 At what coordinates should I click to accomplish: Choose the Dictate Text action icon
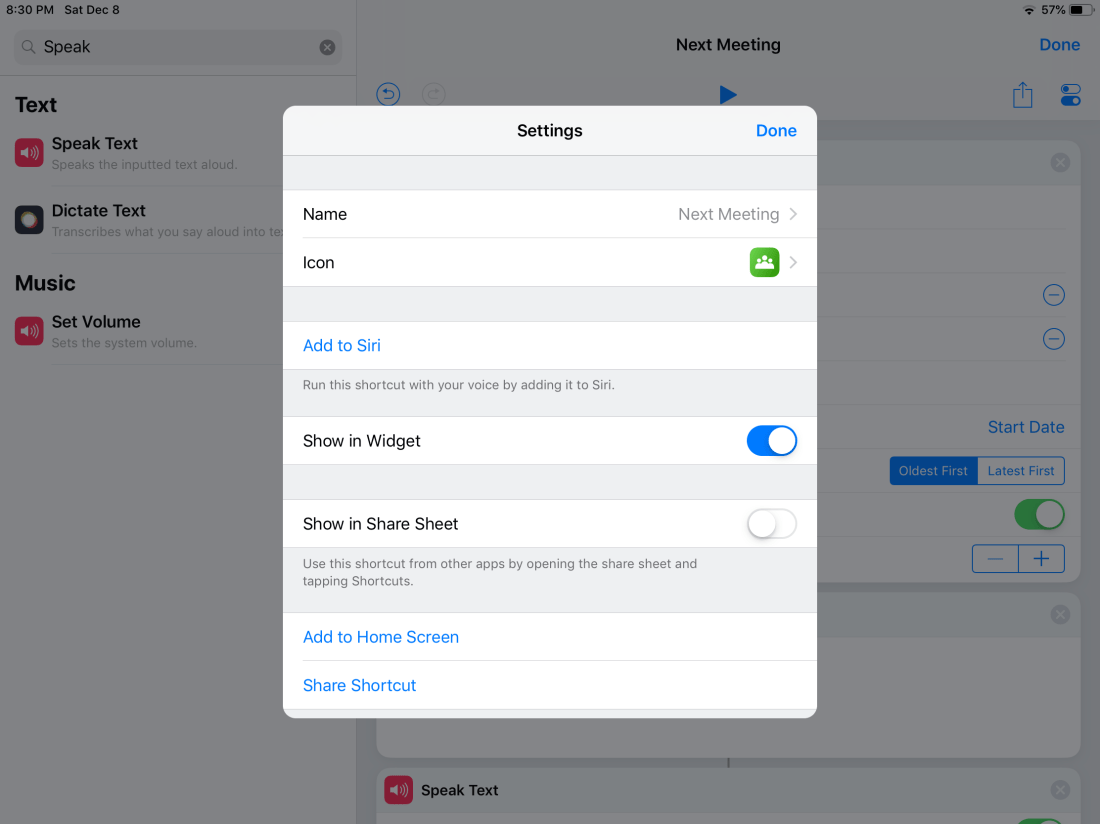[x=29, y=220]
